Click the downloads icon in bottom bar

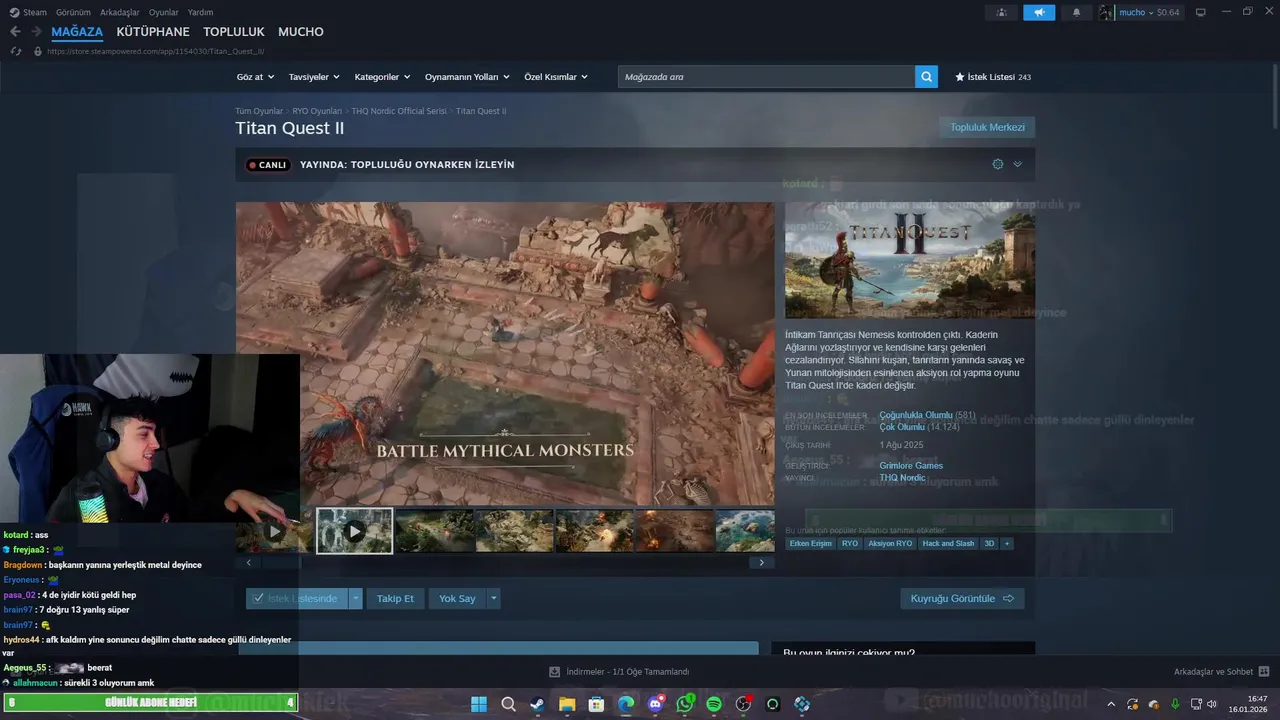(x=555, y=672)
